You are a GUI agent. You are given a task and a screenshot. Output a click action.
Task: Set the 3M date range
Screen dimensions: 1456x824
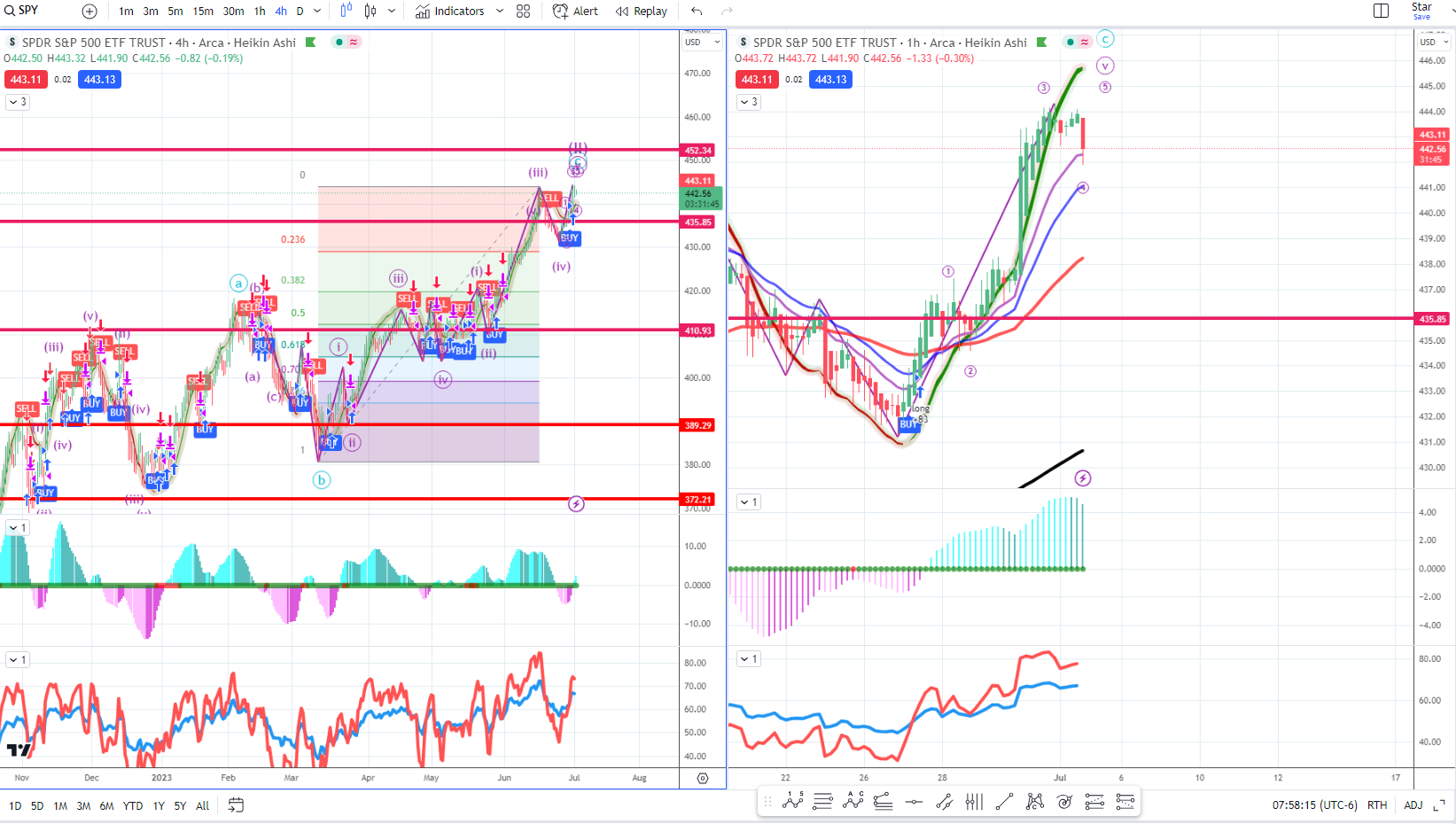pos(83,806)
